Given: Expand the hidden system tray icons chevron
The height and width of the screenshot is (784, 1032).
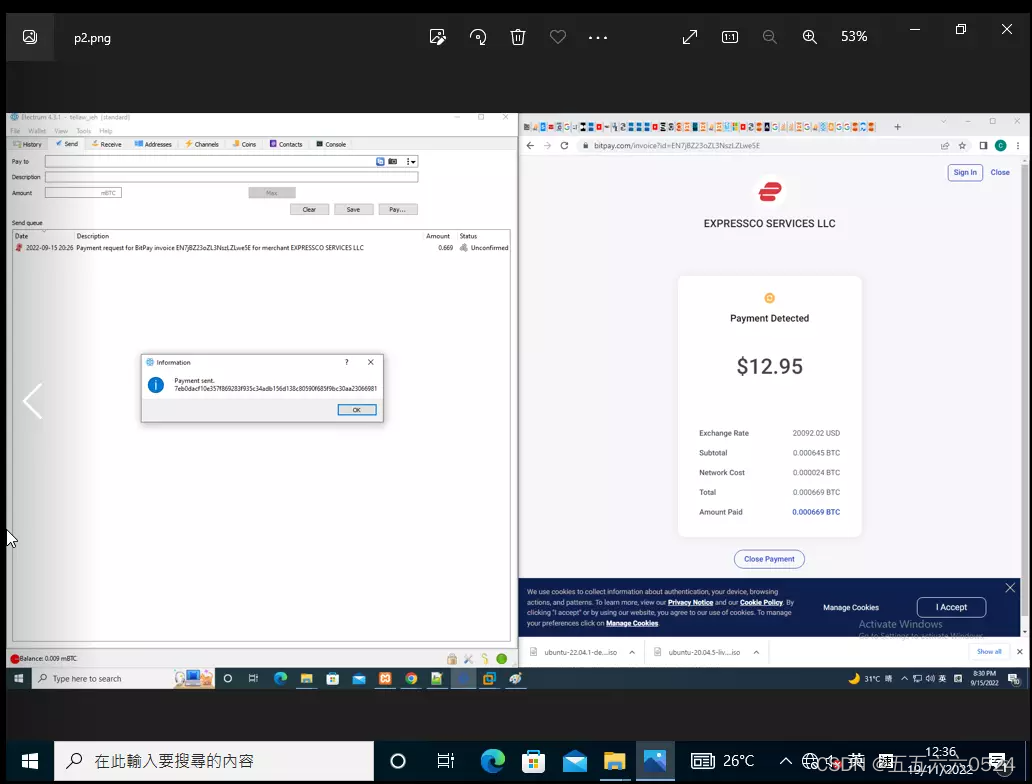Looking at the screenshot, I should point(786,761).
